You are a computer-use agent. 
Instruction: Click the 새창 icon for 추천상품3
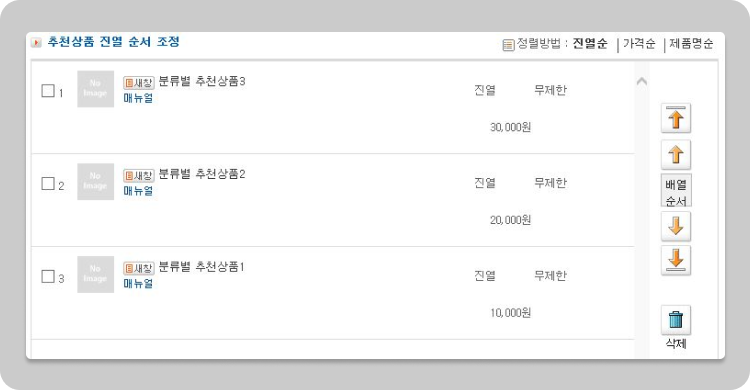(x=139, y=83)
